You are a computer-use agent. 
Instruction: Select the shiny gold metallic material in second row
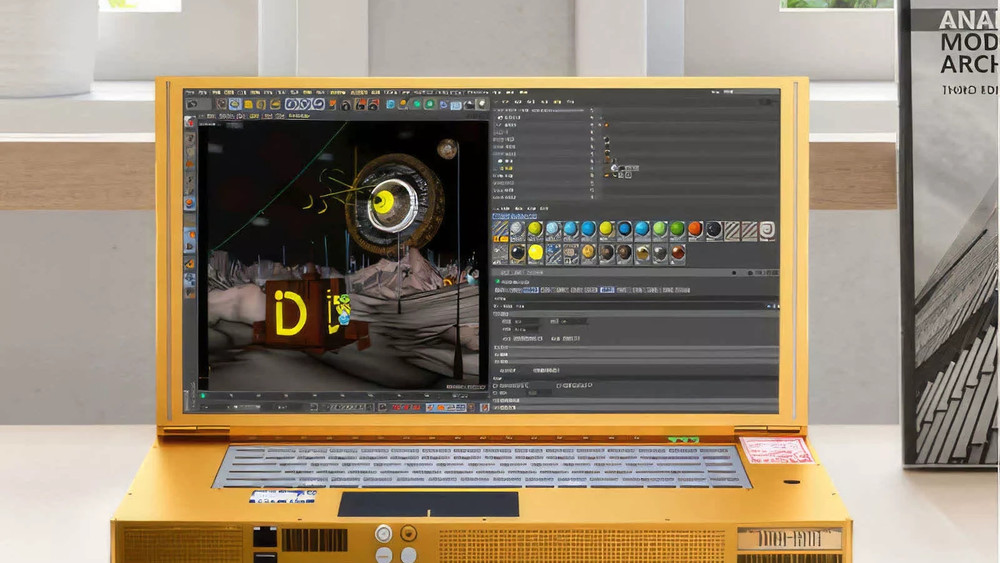(x=642, y=252)
